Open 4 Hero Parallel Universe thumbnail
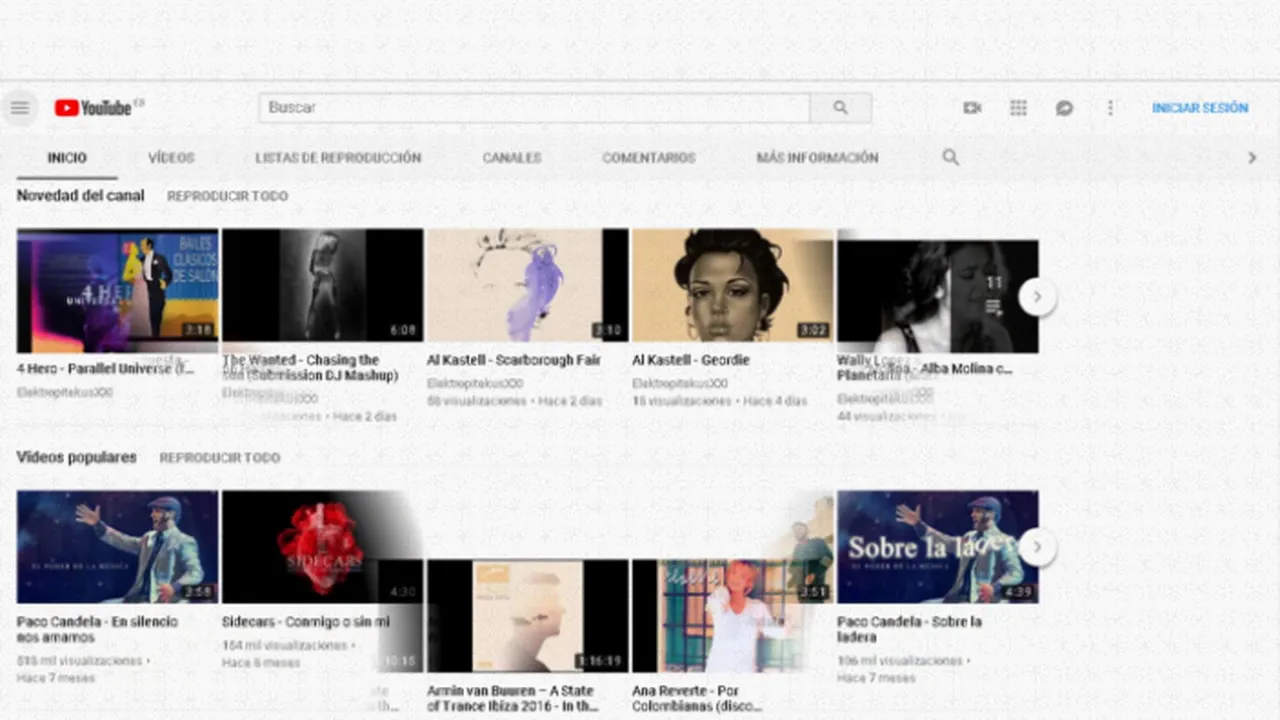Screen dimensions: 1280x720 [x=117, y=290]
